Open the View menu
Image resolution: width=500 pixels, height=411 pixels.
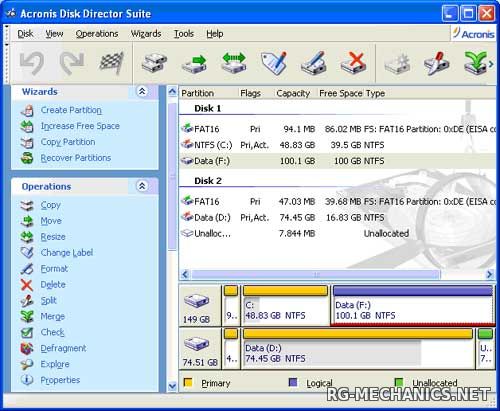(54, 34)
